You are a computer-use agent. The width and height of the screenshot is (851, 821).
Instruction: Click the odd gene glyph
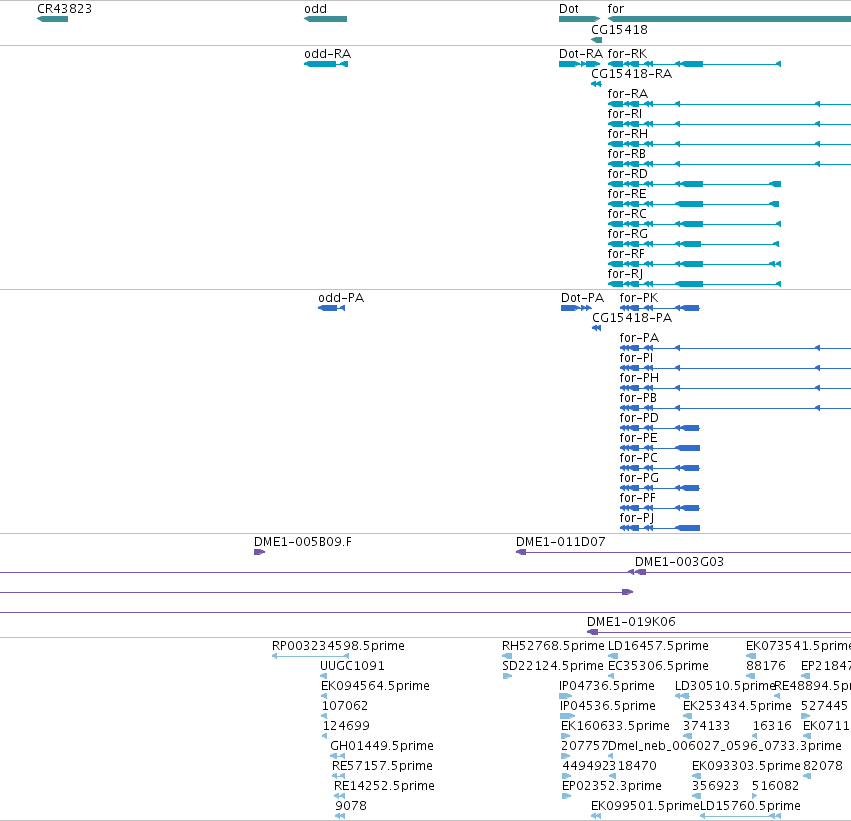point(325,19)
